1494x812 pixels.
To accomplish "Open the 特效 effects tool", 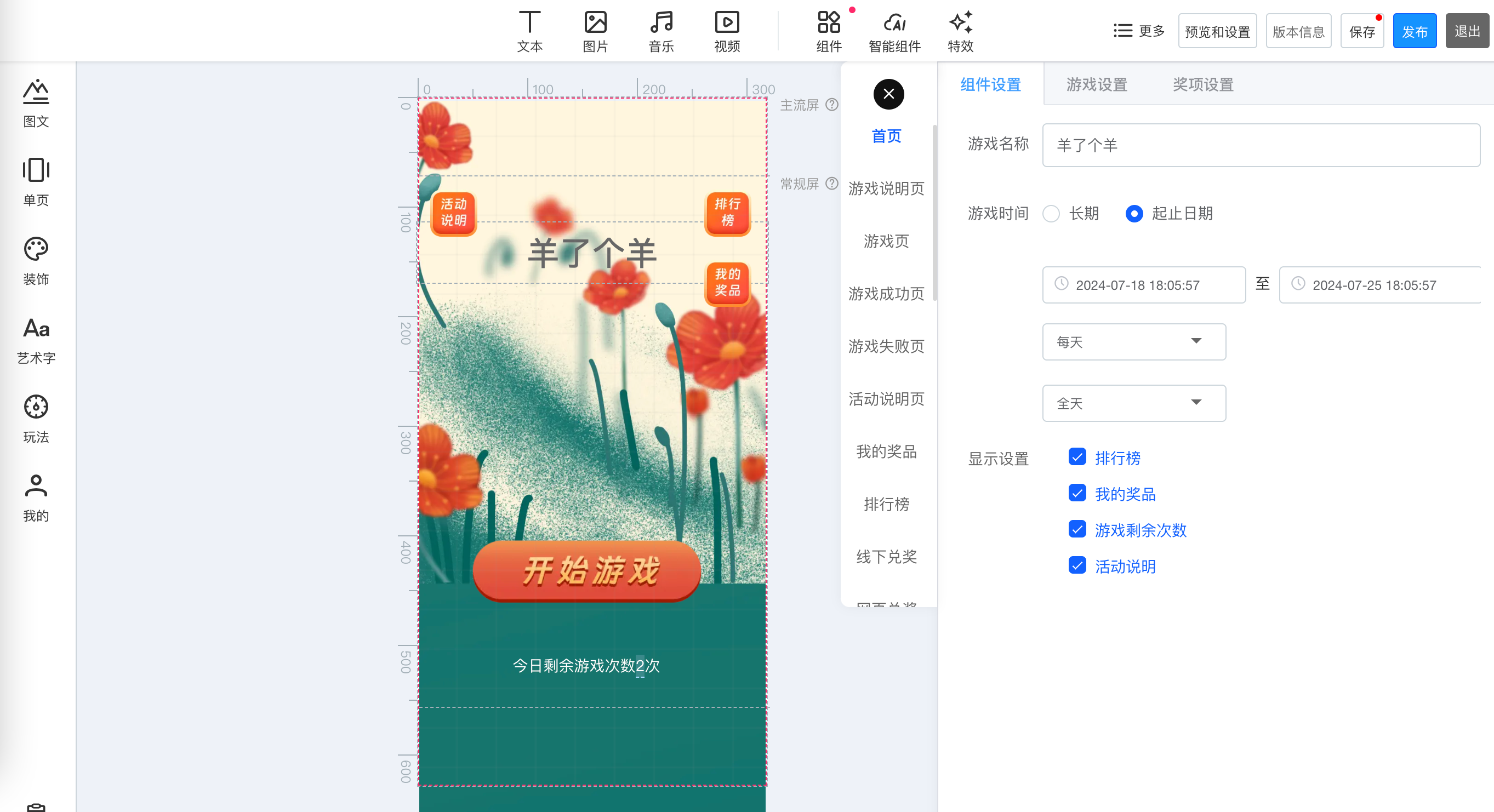I will pyautogui.click(x=960, y=32).
